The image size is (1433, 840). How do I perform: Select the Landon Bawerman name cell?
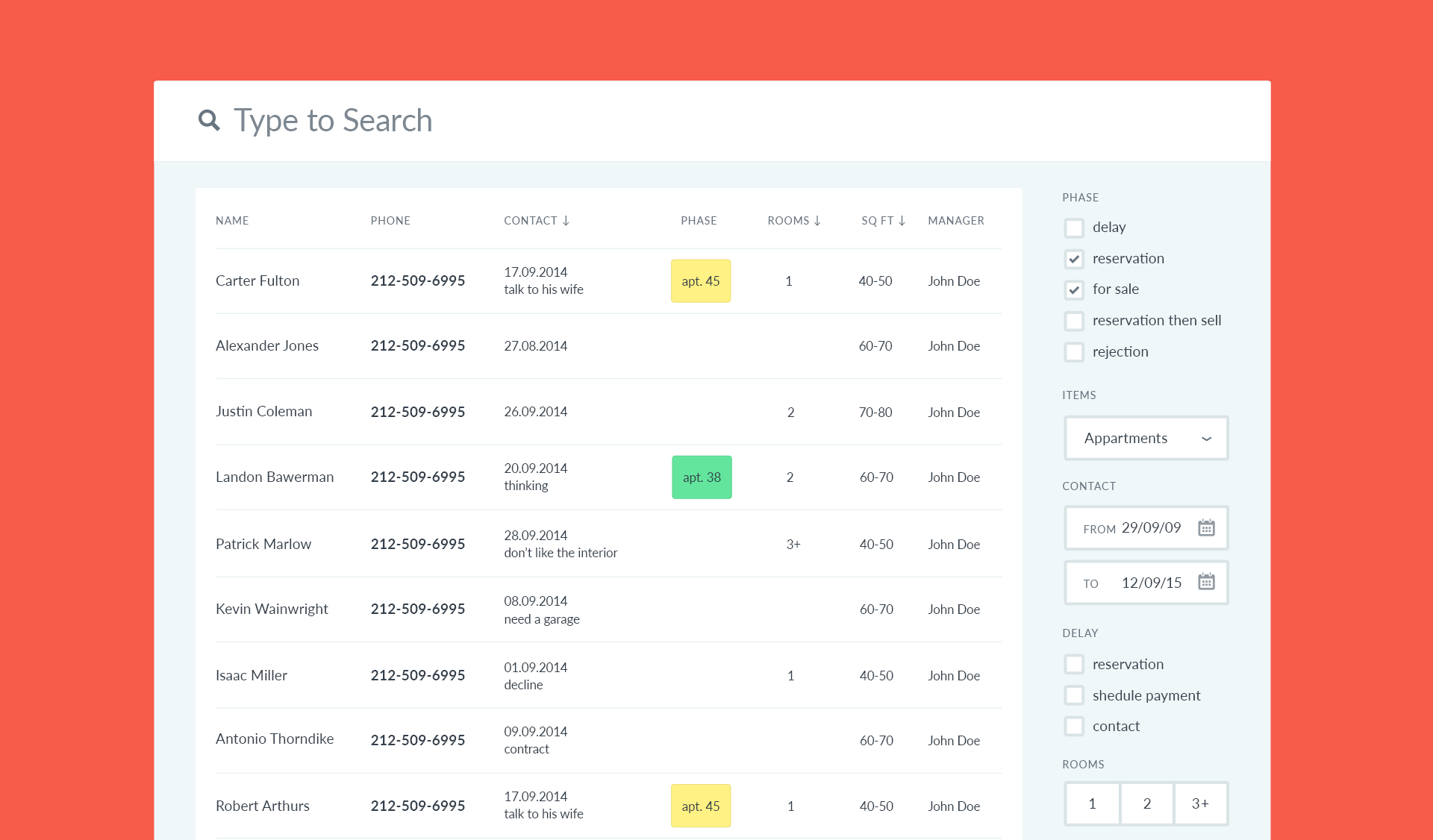[x=275, y=477]
